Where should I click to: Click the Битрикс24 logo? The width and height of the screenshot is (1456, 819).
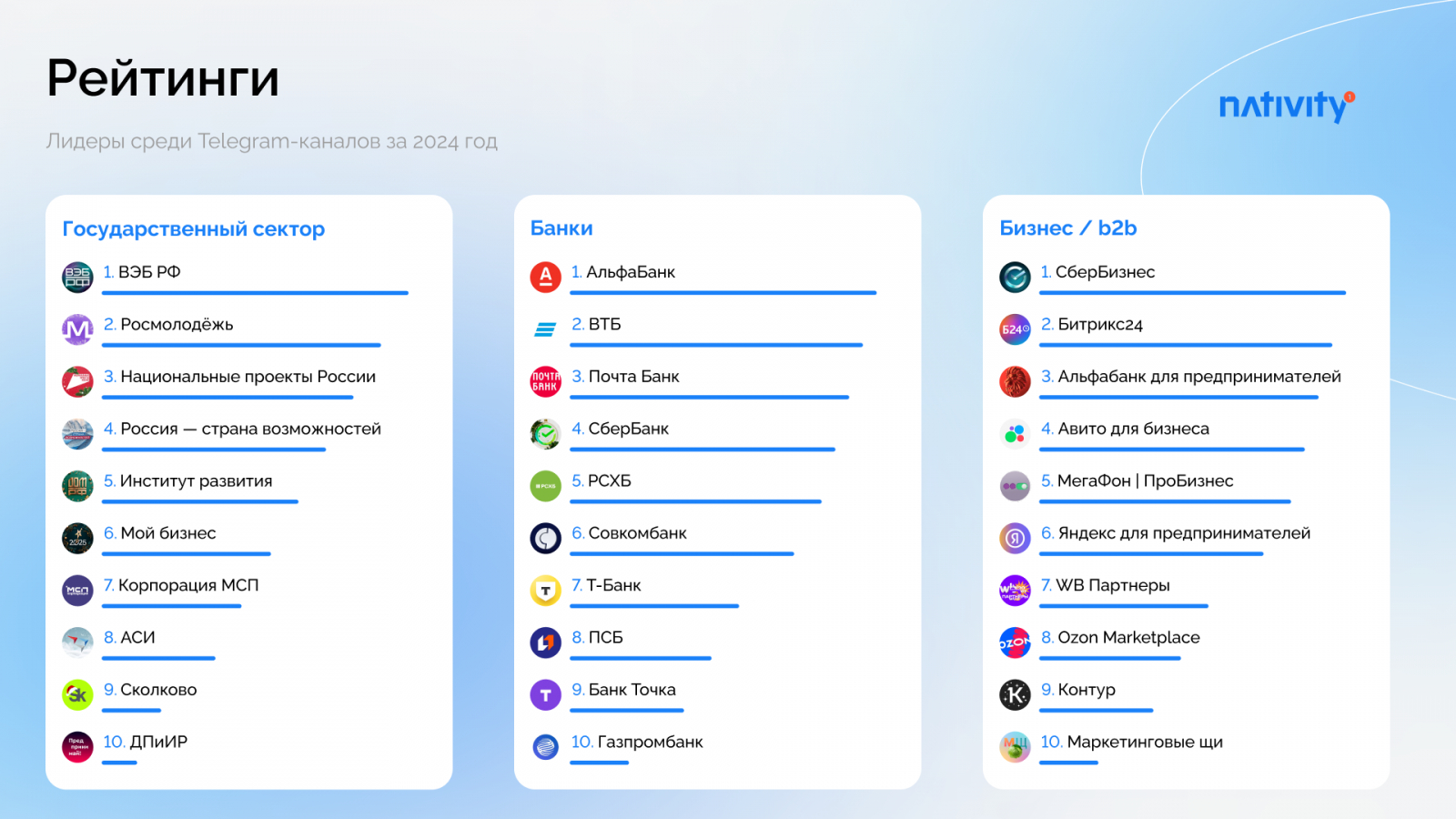(x=1015, y=329)
